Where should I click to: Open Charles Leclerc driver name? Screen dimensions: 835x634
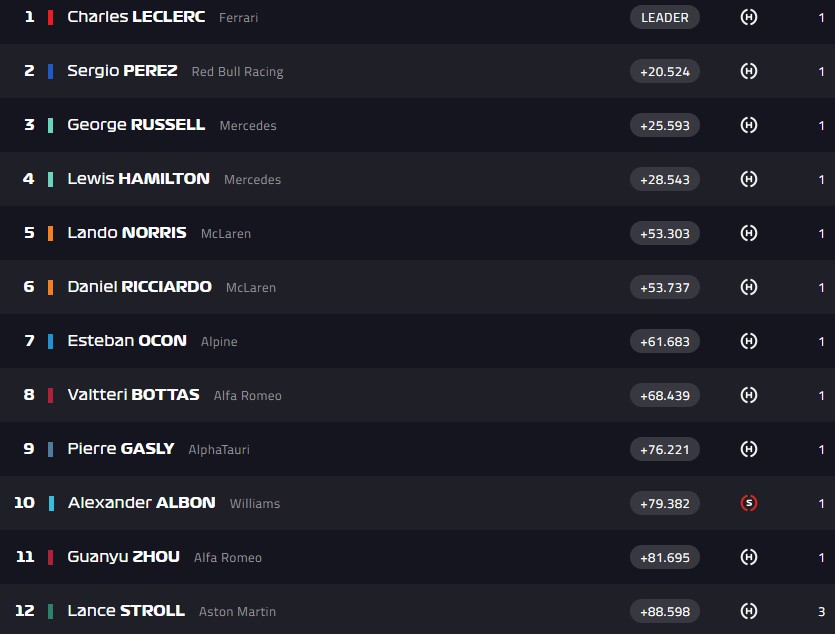point(136,17)
